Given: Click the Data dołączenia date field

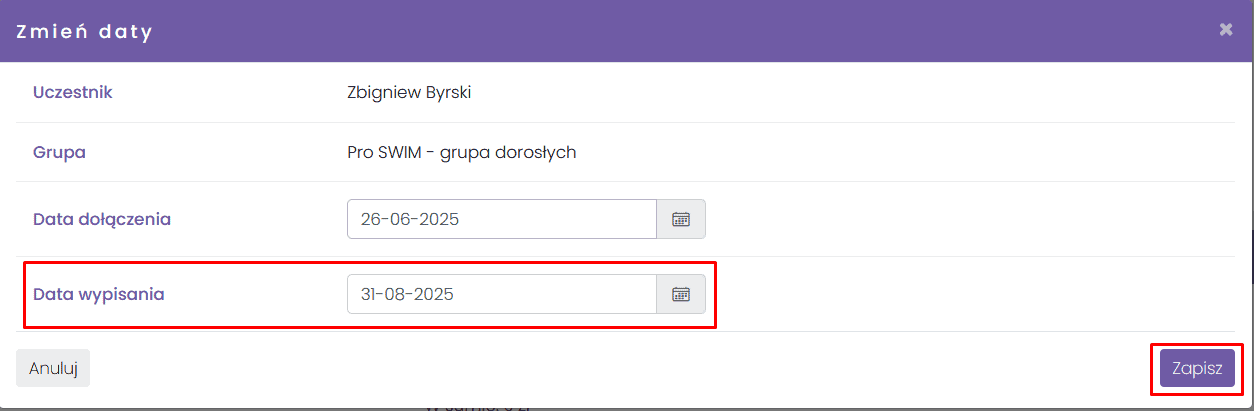Looking at the screenshot, I should coord(501,219).
